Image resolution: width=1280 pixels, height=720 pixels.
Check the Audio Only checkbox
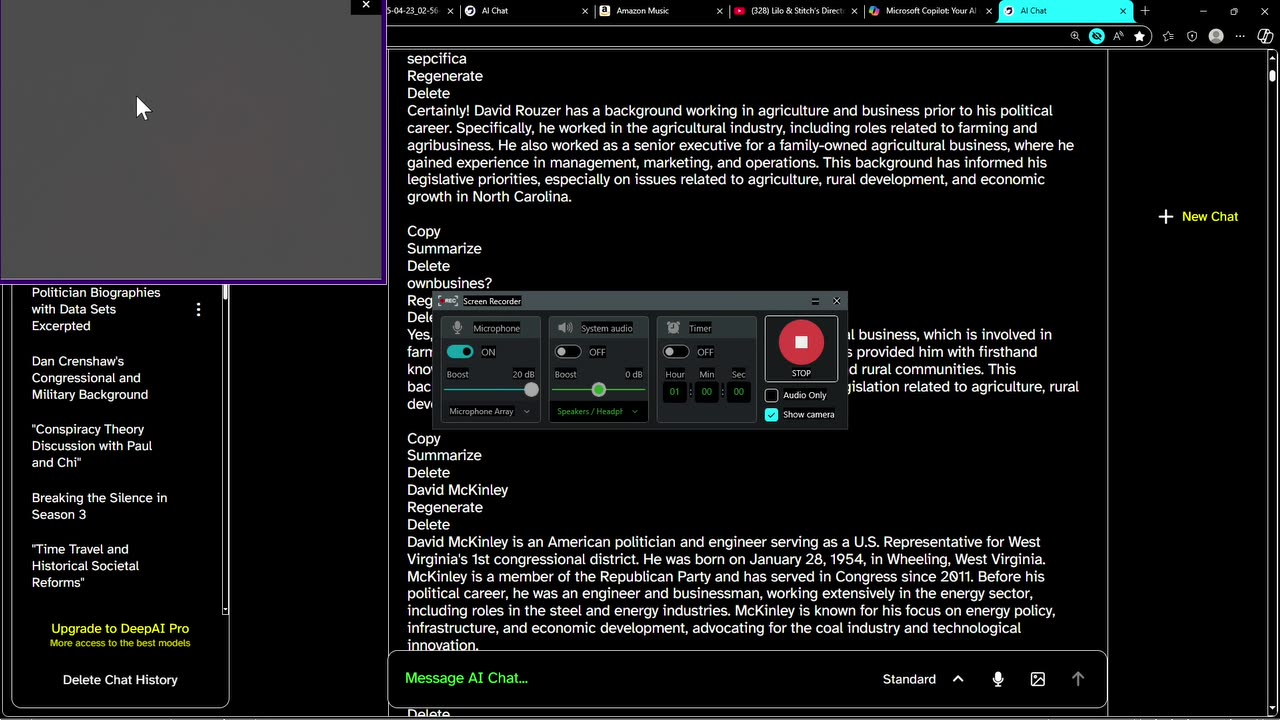[771, 395]
